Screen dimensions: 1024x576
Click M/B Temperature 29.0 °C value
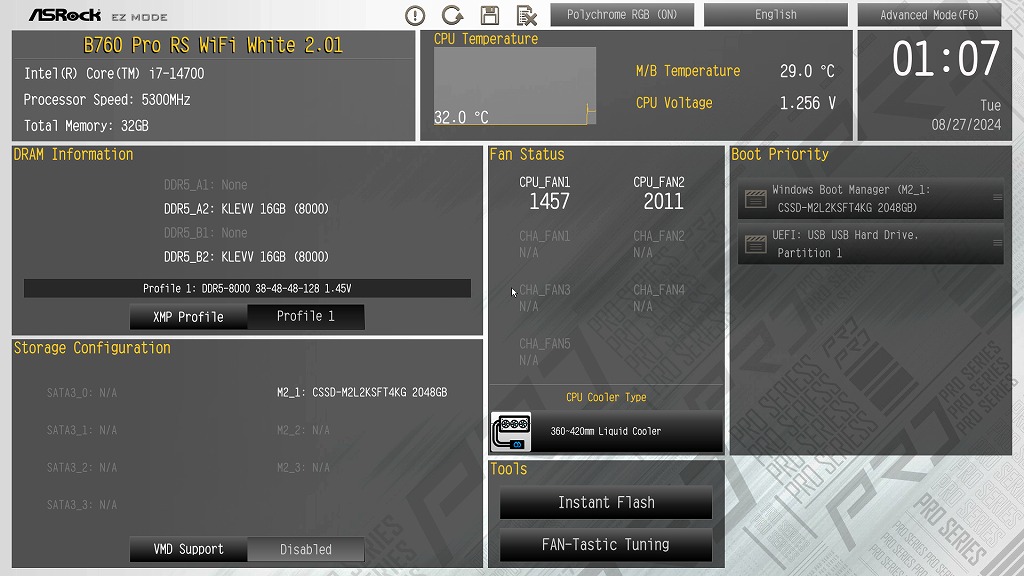807,71
